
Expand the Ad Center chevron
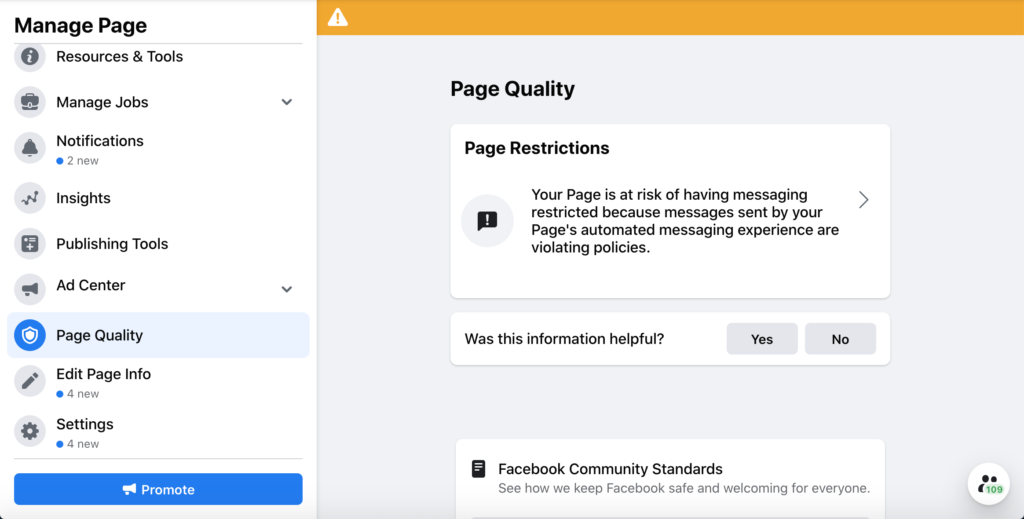click(287, 289)
